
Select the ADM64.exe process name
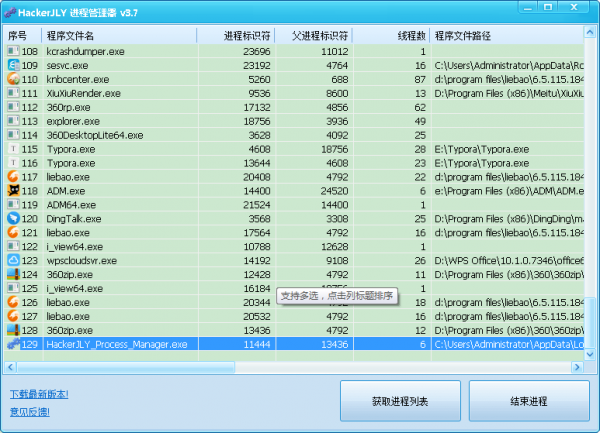[71, 205]
